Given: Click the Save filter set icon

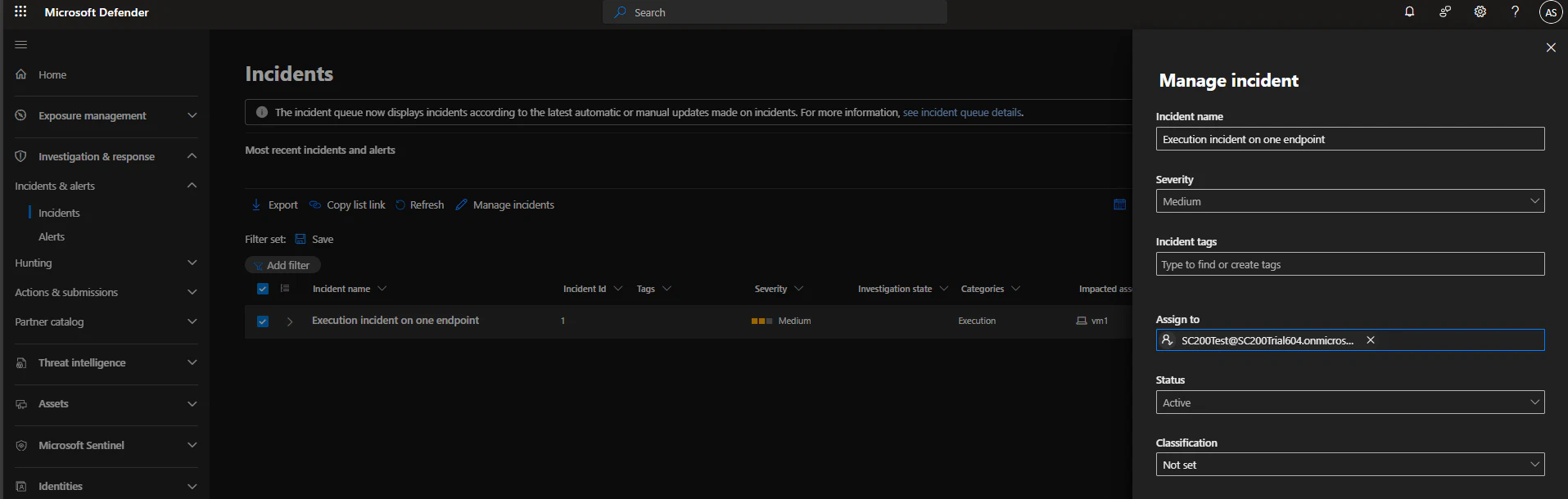Looking at the screenshot, I should click(x=300, y=239).
